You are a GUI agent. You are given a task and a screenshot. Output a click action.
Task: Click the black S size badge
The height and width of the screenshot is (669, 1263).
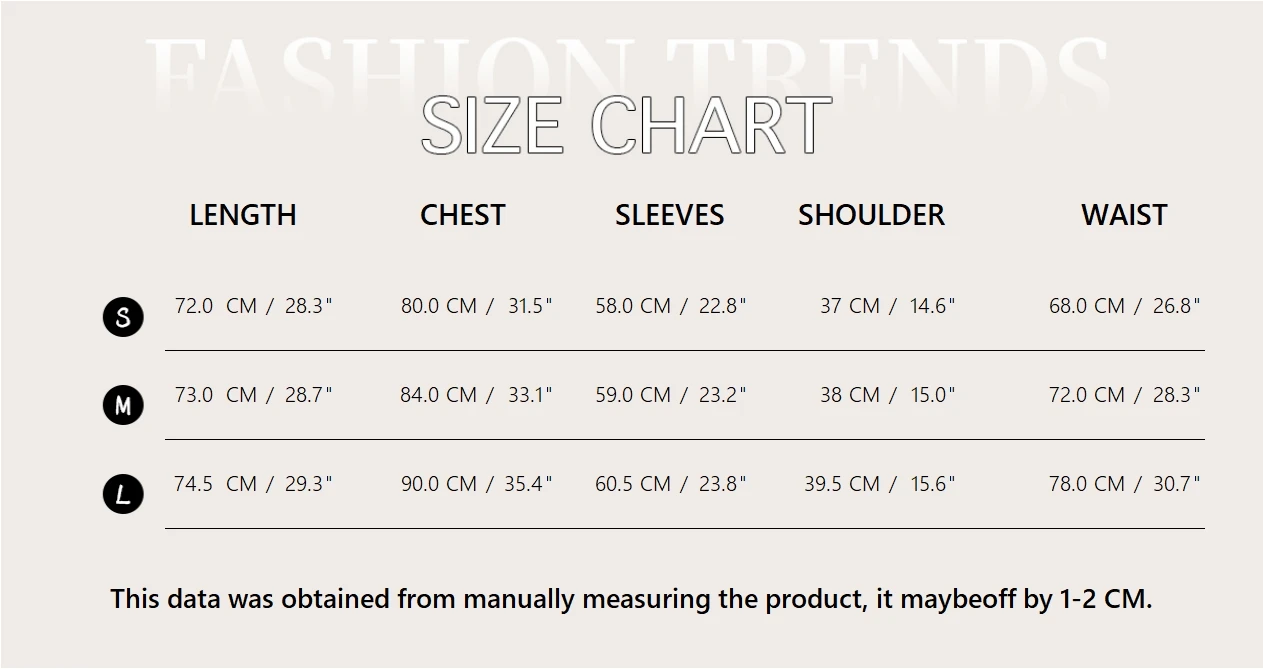(x=123, y=317)
